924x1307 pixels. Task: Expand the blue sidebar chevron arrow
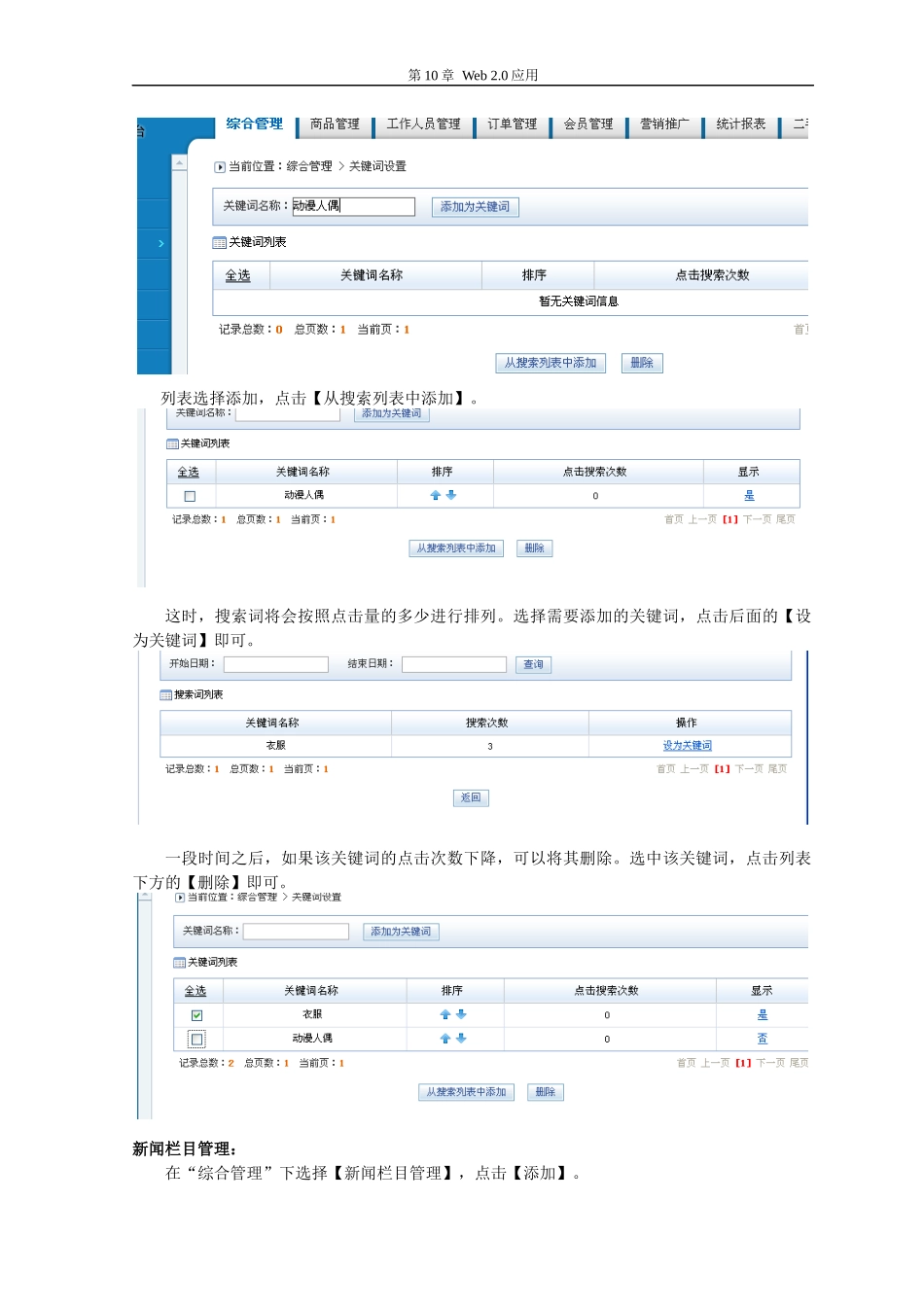pyautogui.click(x=161, y=243)
